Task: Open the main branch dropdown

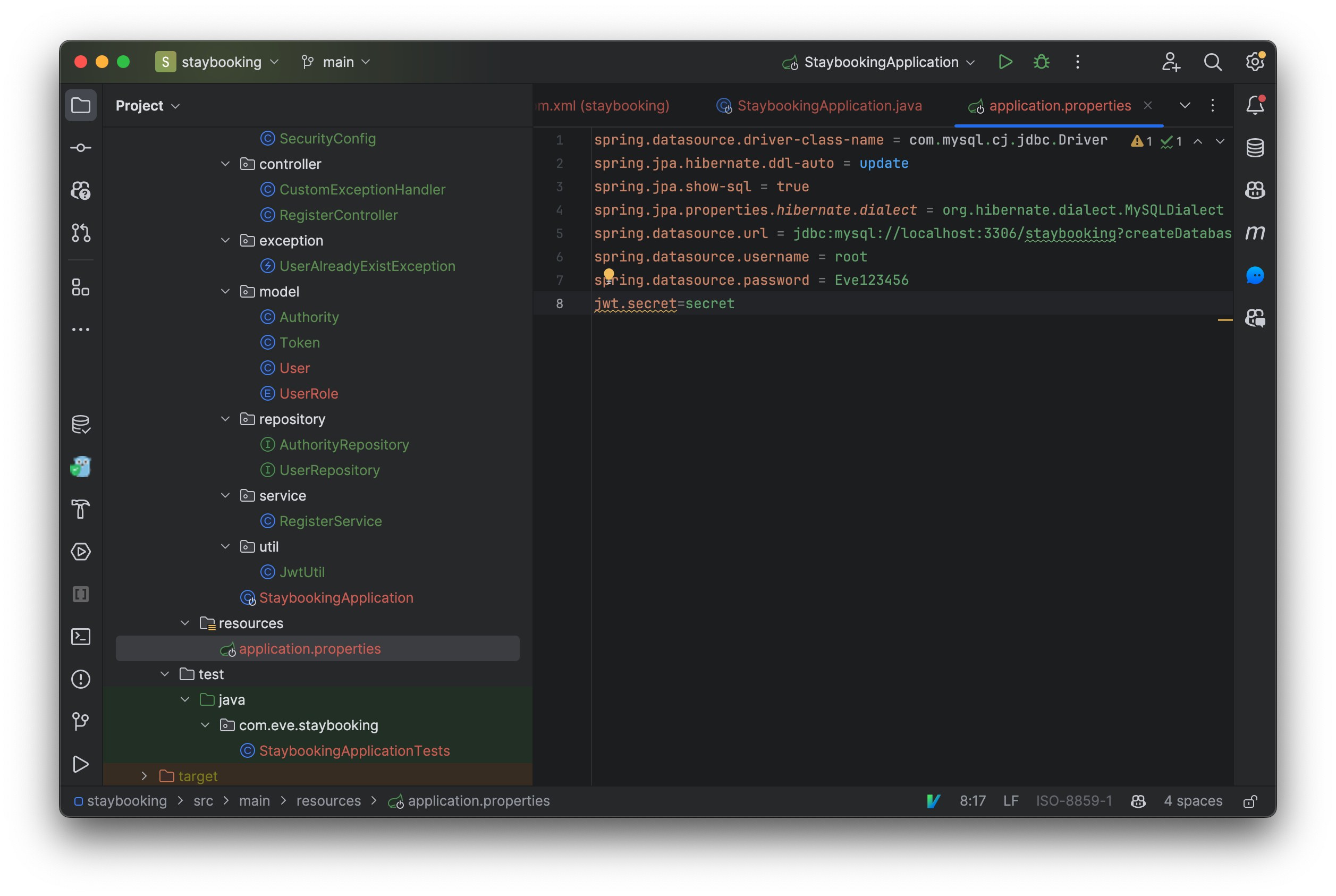Action: point(336,62)
